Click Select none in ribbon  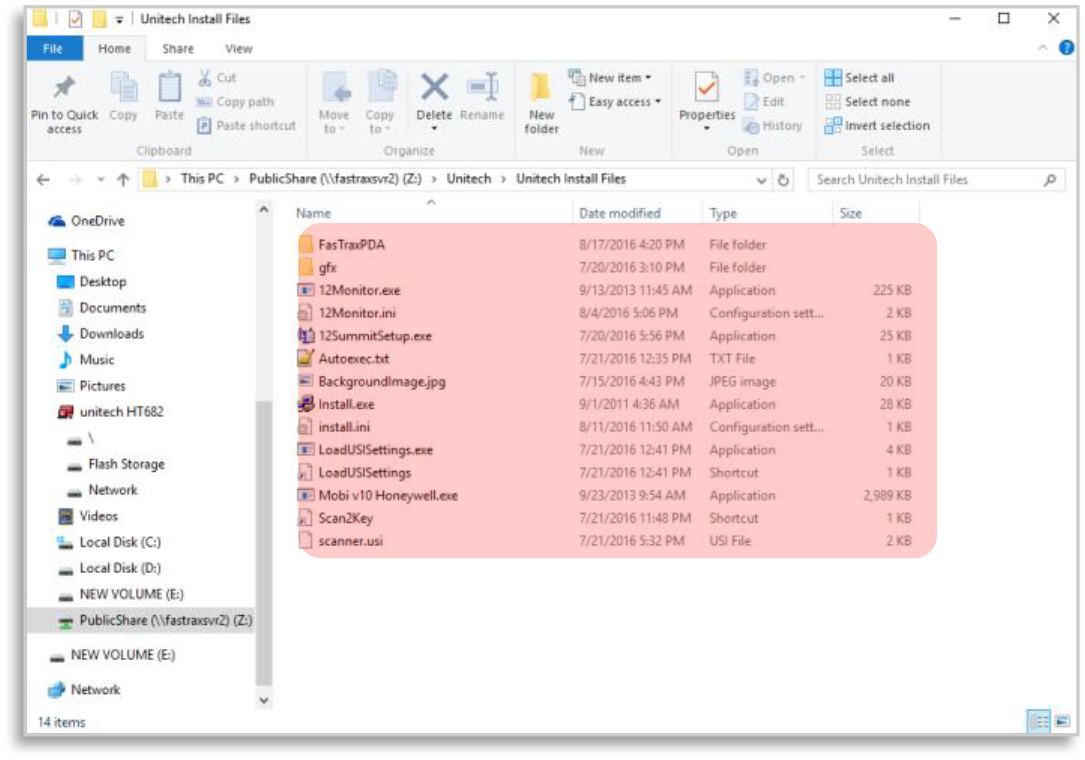867,102
